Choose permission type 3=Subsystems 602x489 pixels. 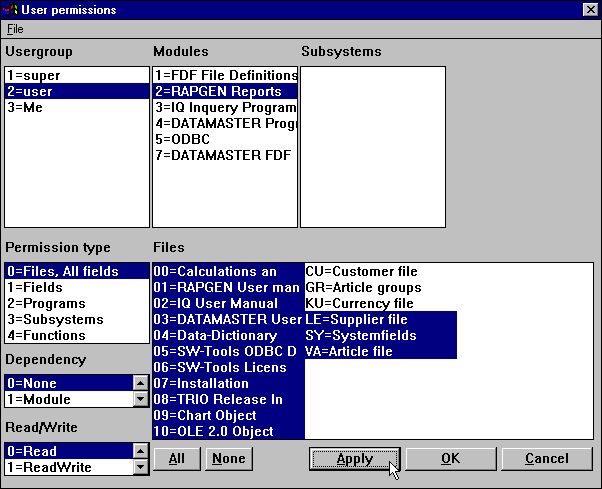coord(77,319)
